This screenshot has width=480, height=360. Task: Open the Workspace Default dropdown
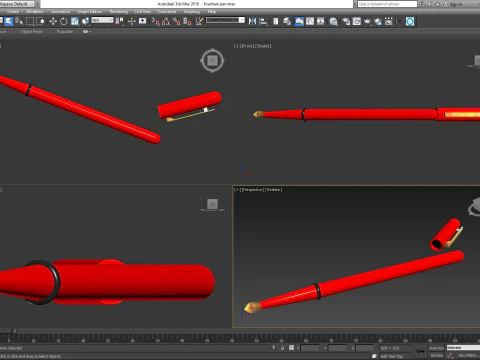(x=18, y=4)
